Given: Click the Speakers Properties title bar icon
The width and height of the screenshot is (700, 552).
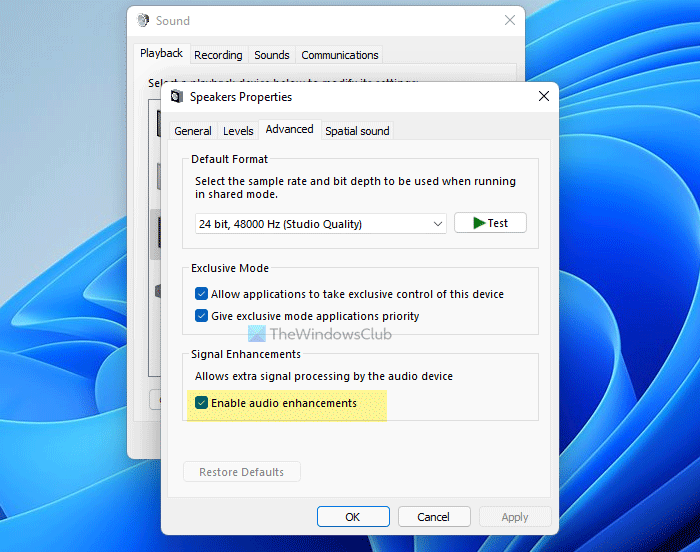Looking at the screenshot, I should click(177, 97).
